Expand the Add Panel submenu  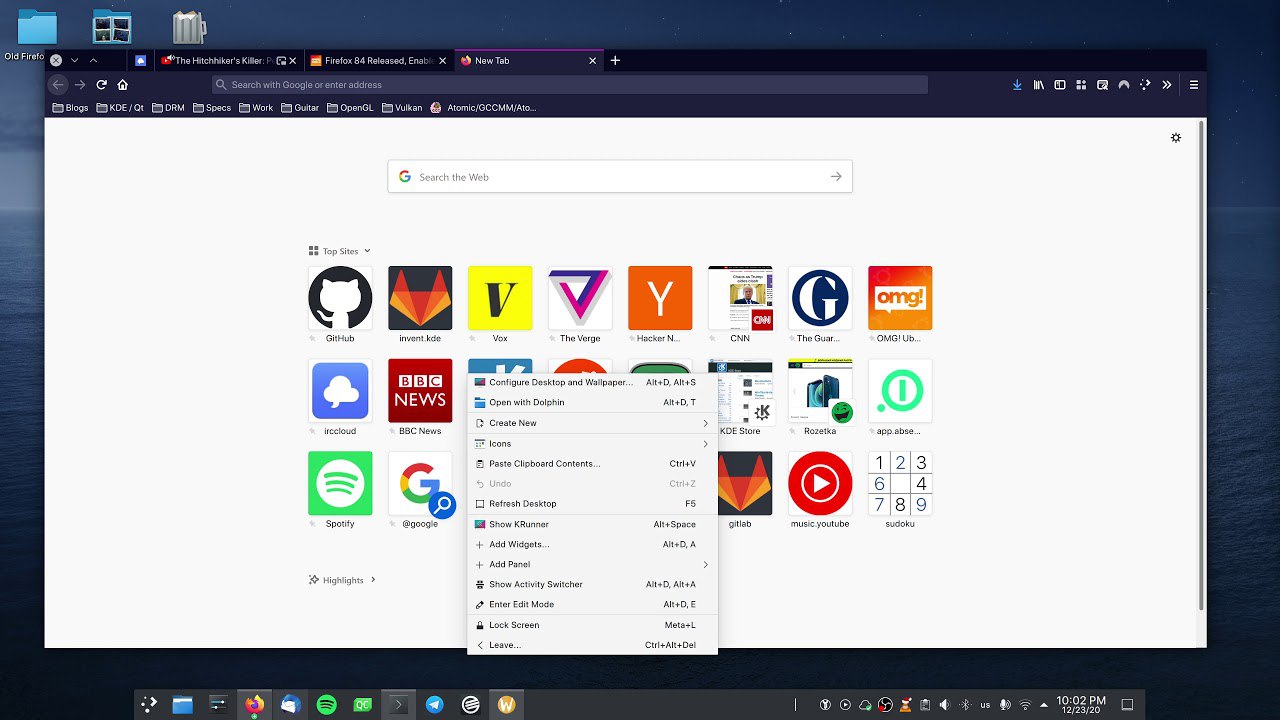coord(592,564)
